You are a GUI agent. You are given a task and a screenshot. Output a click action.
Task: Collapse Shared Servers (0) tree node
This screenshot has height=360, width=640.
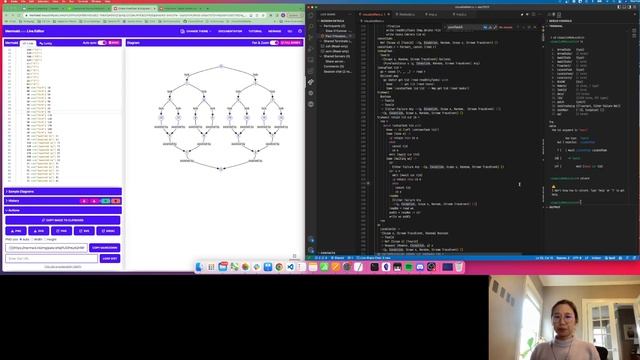coord(336,56)
